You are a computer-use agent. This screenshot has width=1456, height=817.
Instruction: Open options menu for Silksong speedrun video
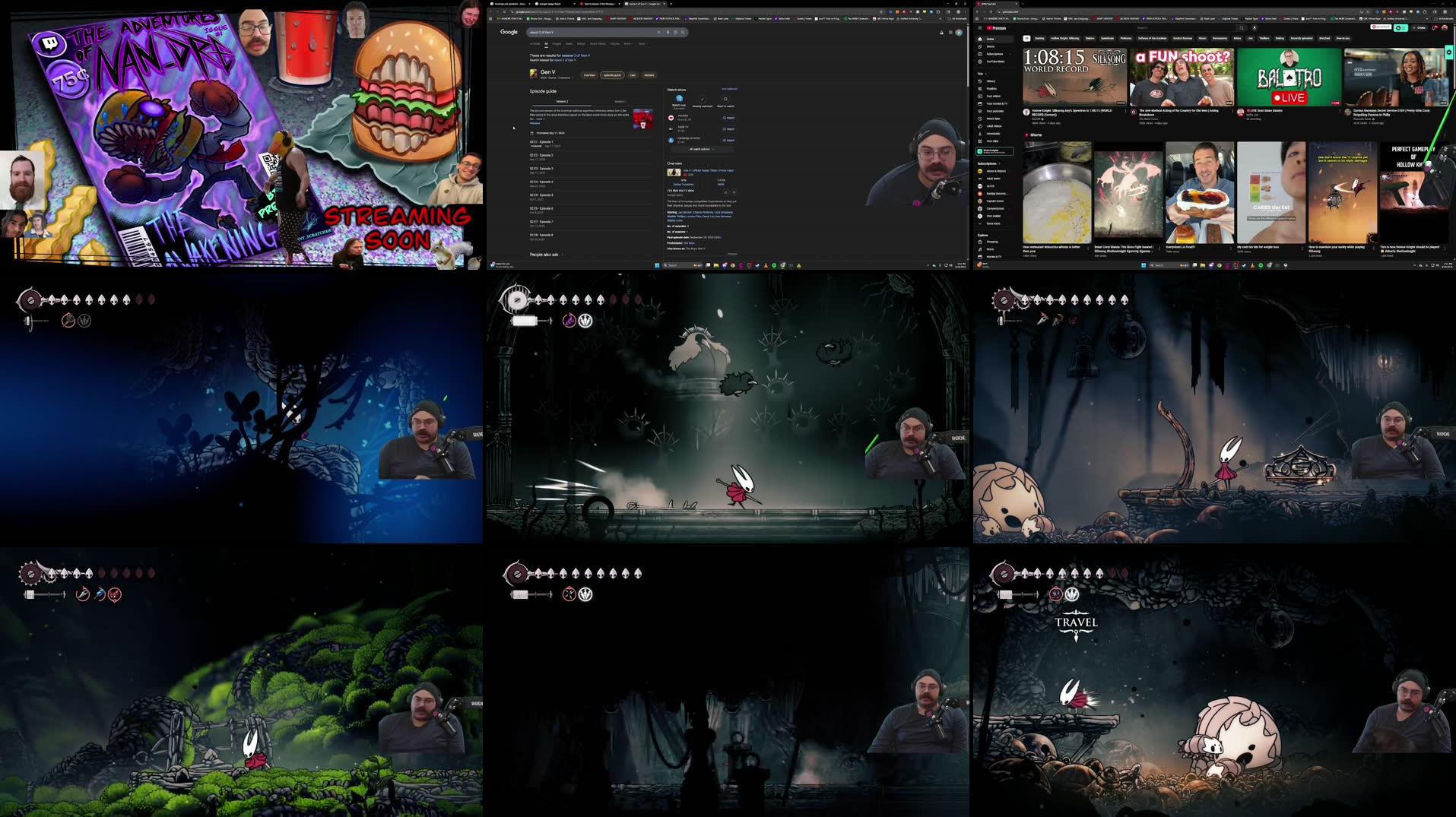click(x=1125, y=111)
